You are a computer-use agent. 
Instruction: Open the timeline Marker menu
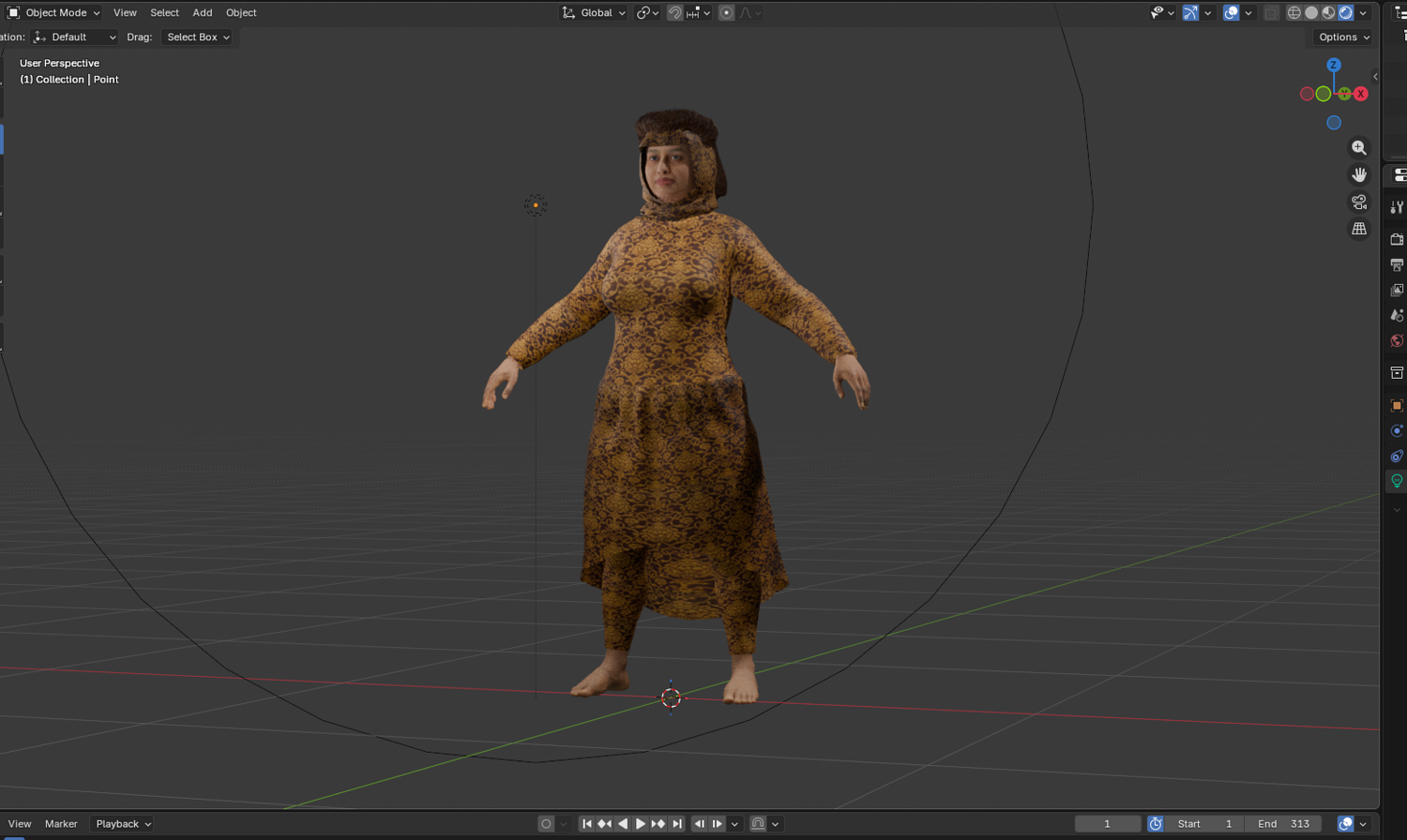click(61, 823)
